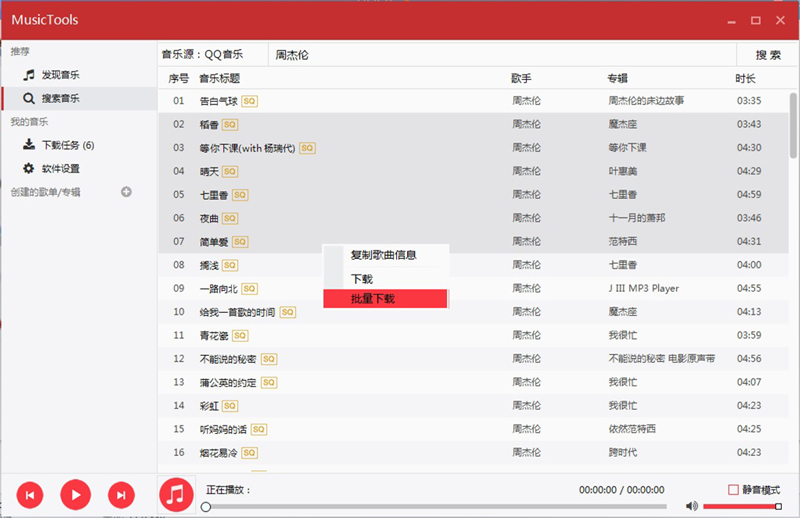Select song 等你下课(with 杨瑞代)
The image size is (800, 518).
pyautogui.click(x=473, y=147)
